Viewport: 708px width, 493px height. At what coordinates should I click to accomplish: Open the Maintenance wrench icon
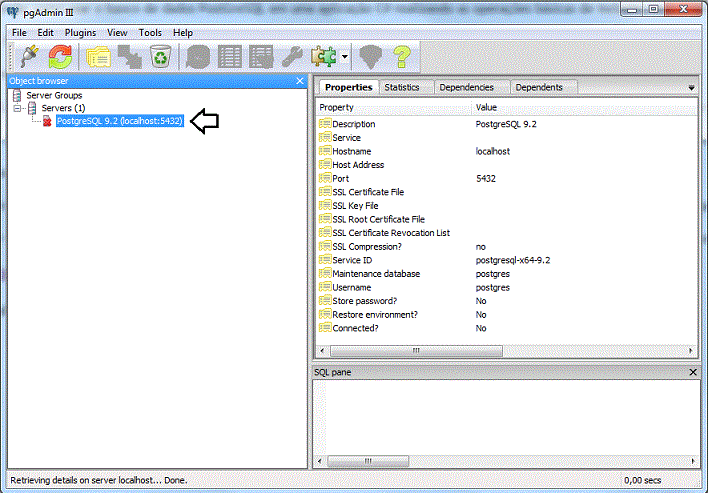coord(292,57)
